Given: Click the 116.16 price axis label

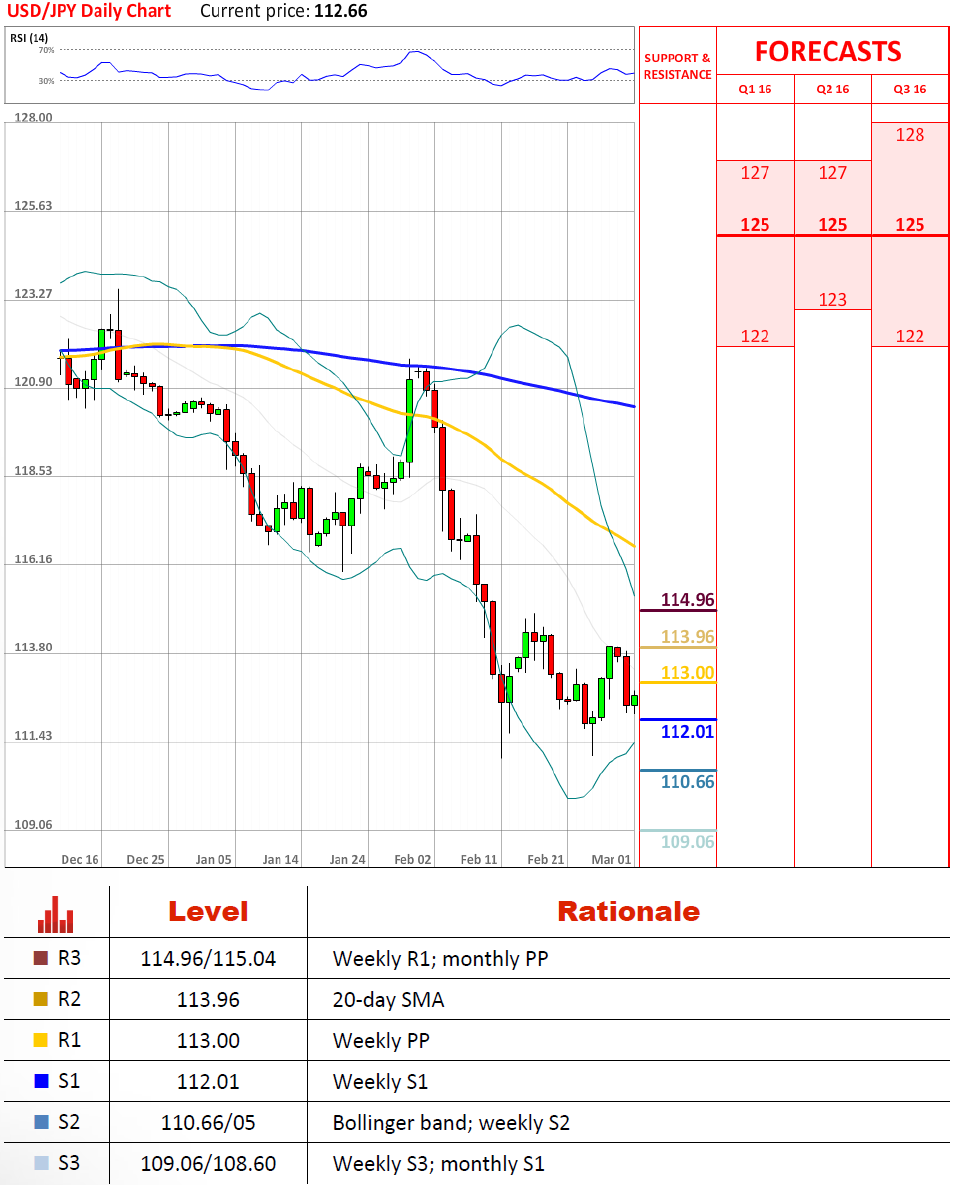Looking at the screenshot, I should 33,558.
